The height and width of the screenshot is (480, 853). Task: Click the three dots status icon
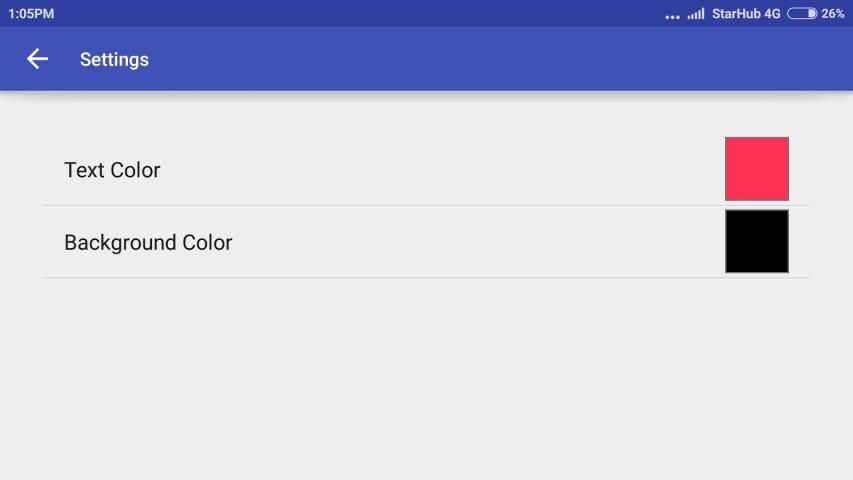pyautogui.click(x=672, y=16)
